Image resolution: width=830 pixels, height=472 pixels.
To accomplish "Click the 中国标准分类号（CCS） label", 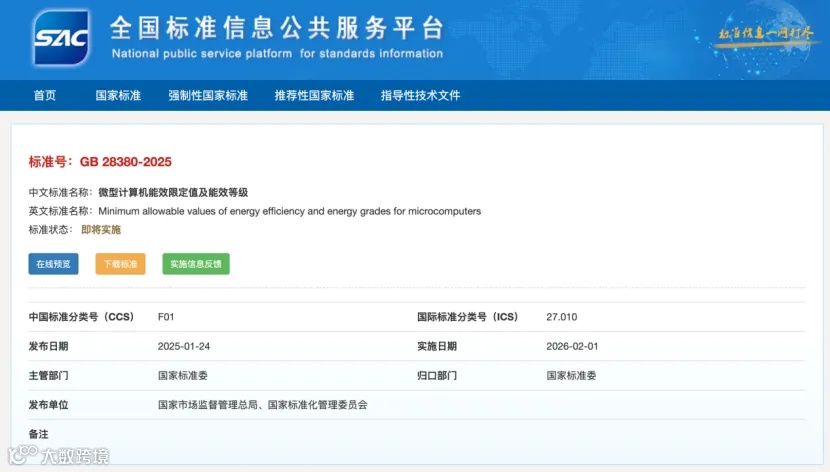I will 81,317.
